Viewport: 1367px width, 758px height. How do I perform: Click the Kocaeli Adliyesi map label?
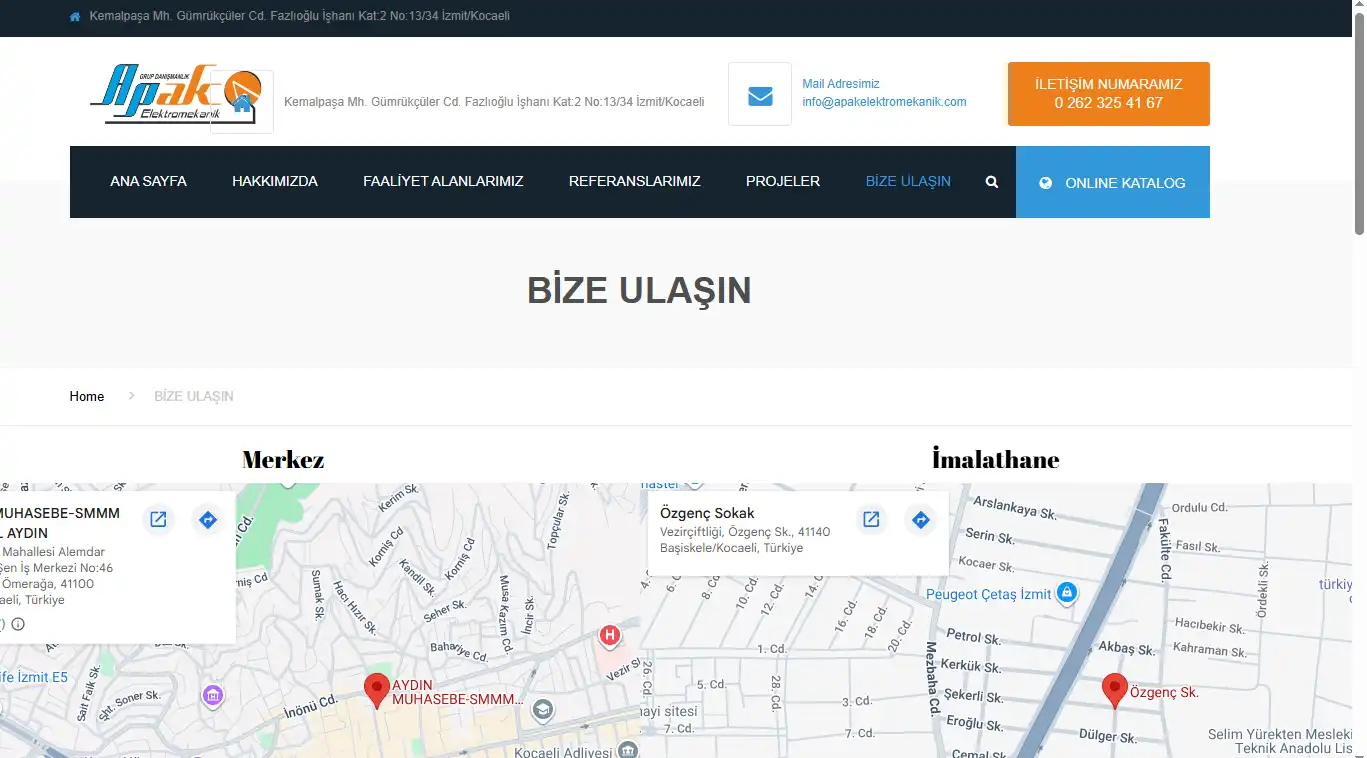[562, 752]
